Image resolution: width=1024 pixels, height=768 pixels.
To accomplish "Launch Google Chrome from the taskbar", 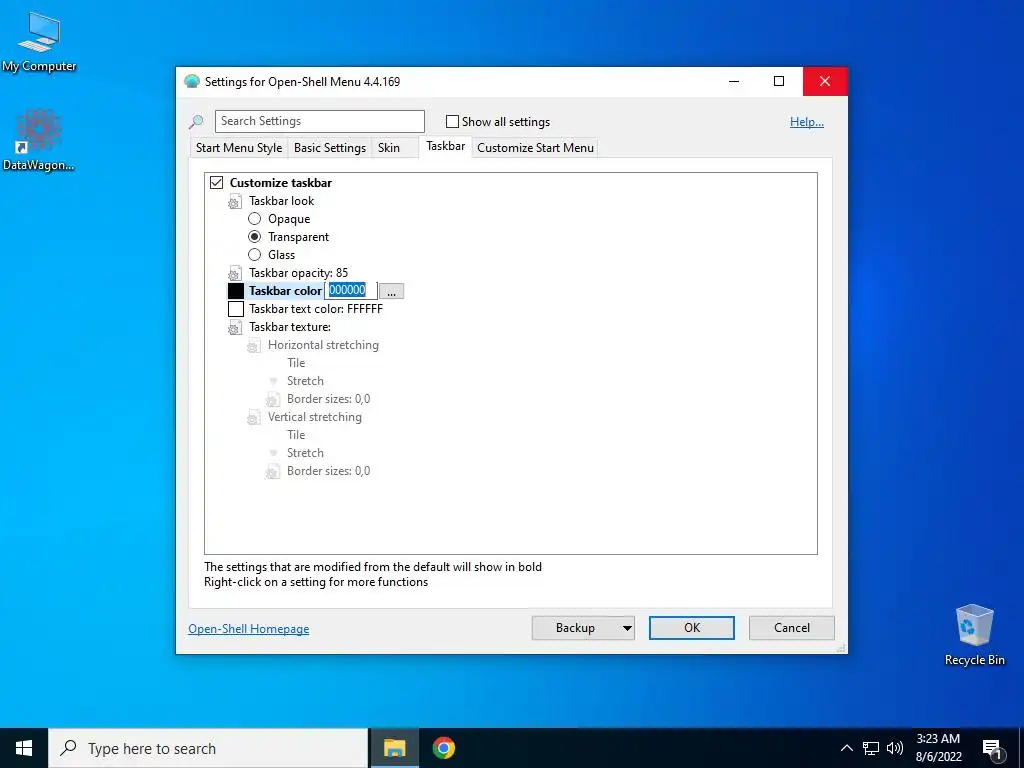I will 443,748.
